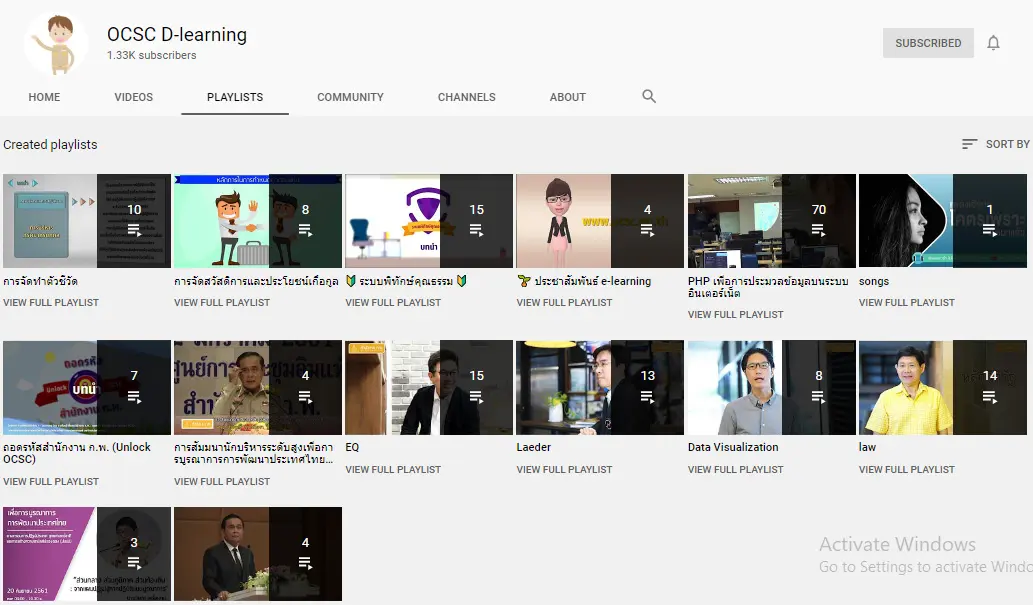
Task: View full playlist for Data Visualization
Action: [x=736, y=469]
